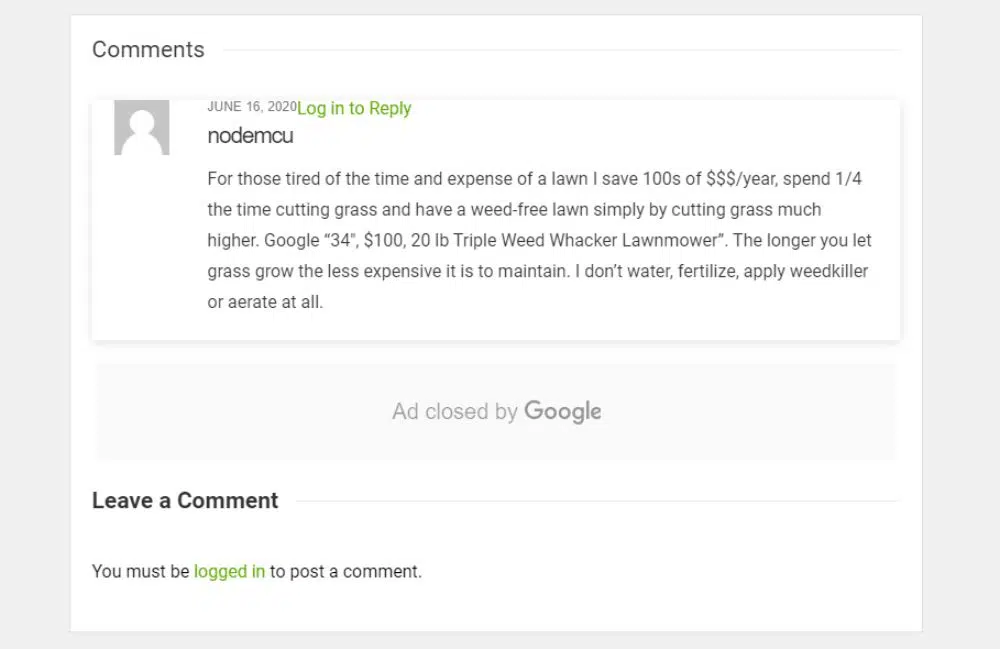Image resolution: width=1000 pixels, height=649 pixels.
Task: Click the Comments section heading
Action: (148, 50)
